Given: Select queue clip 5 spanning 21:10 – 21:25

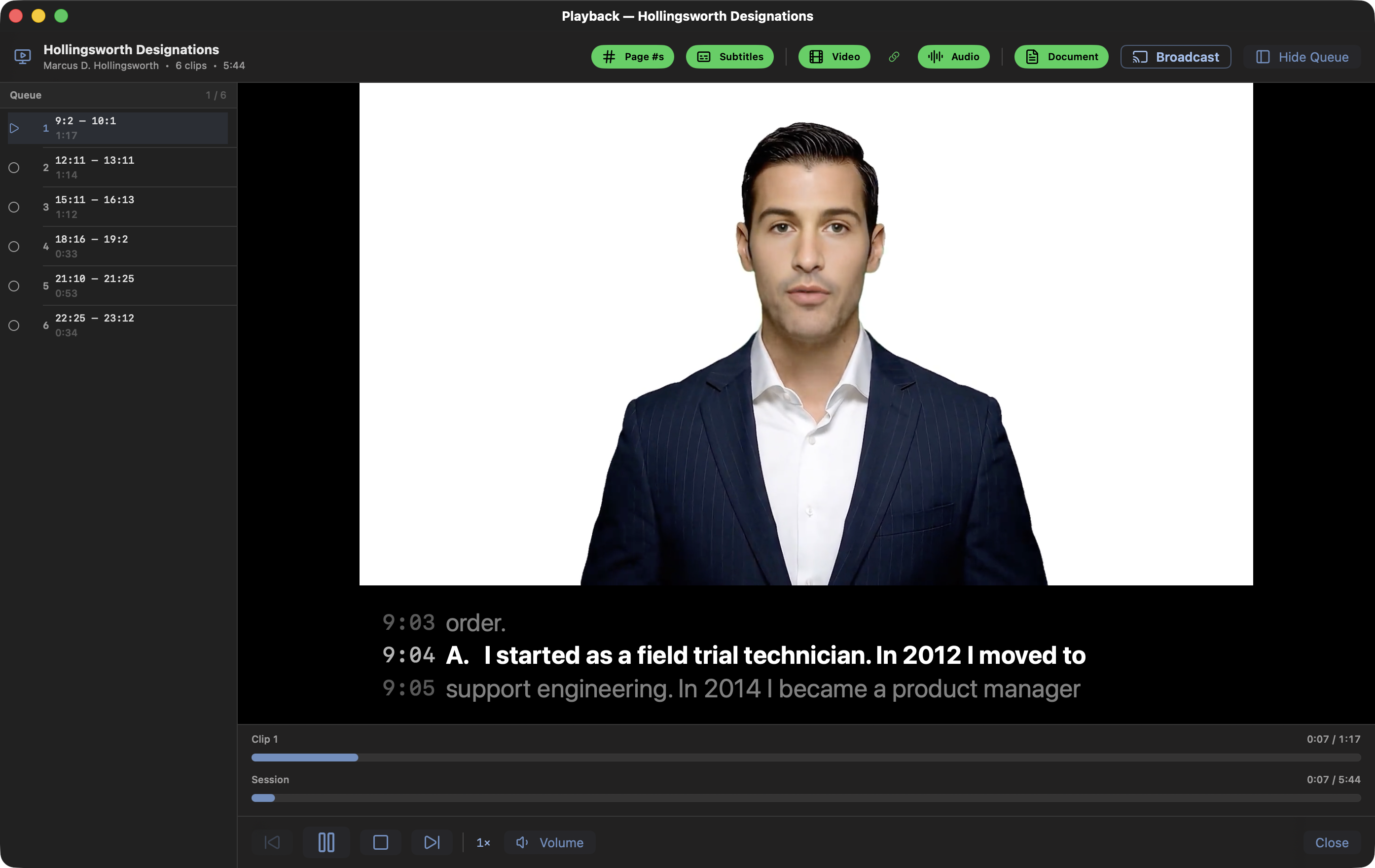Looking at the screenshot, I should coord(118,286).
